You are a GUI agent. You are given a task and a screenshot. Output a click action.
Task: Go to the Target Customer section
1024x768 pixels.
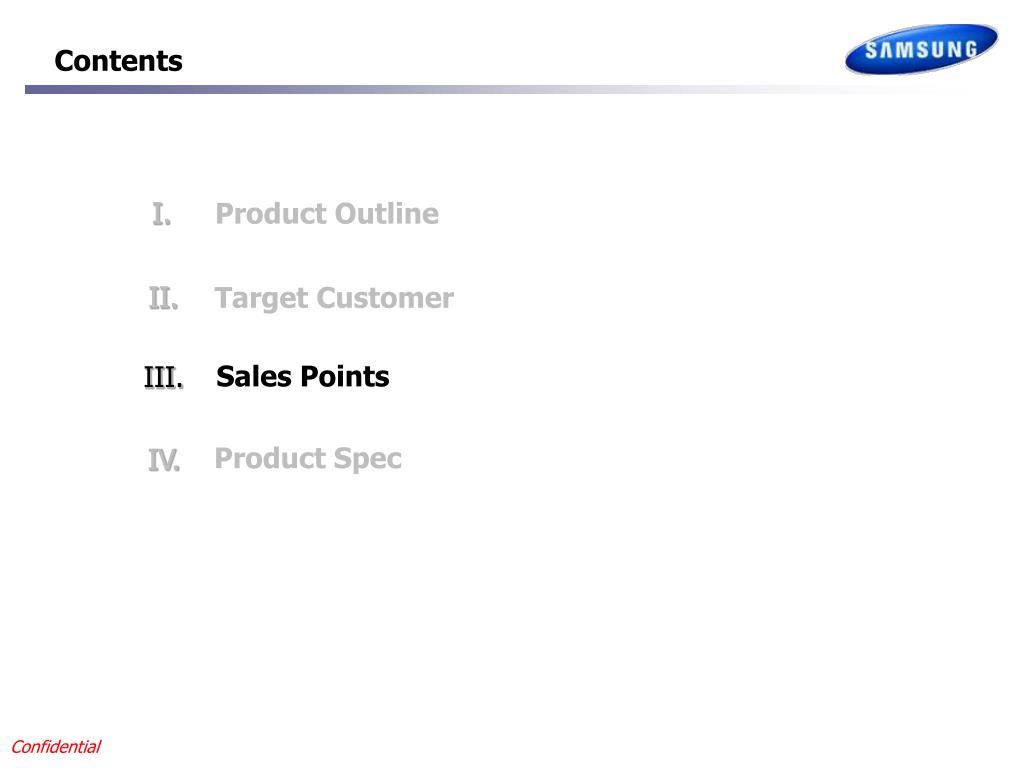pos(334,299)
